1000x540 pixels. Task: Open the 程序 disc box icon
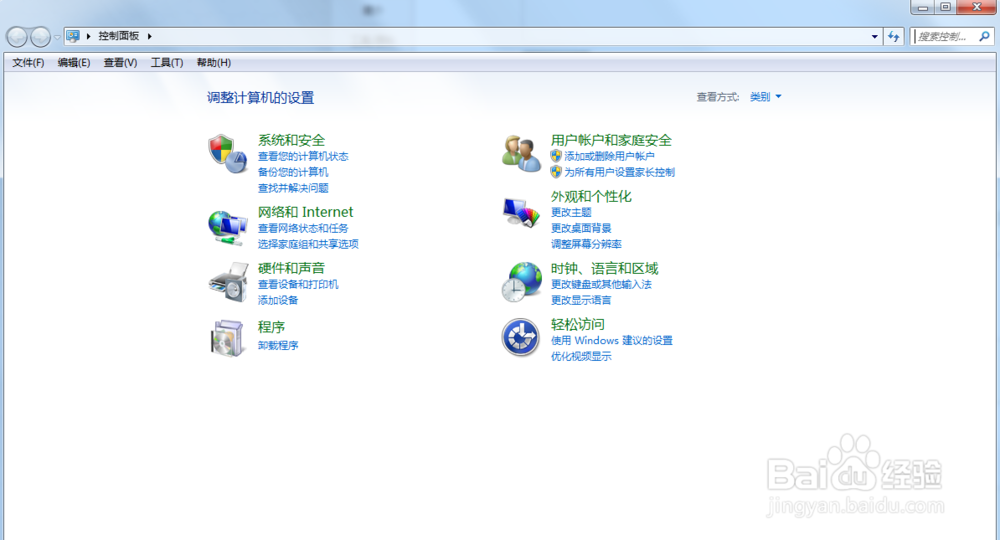228,338
